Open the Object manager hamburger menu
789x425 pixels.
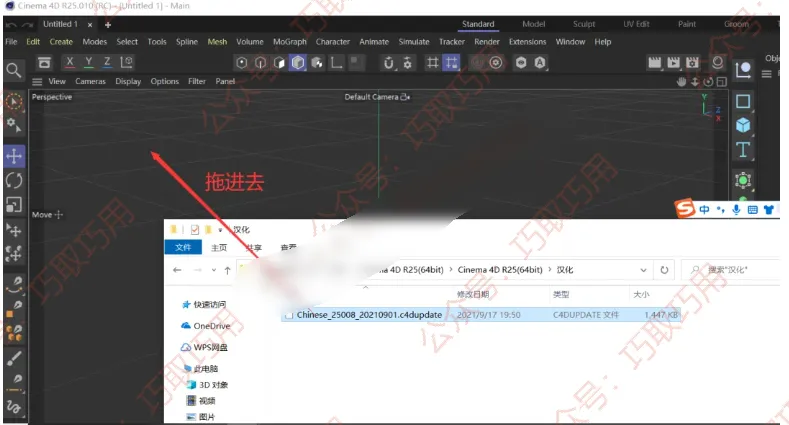point(766,74)
